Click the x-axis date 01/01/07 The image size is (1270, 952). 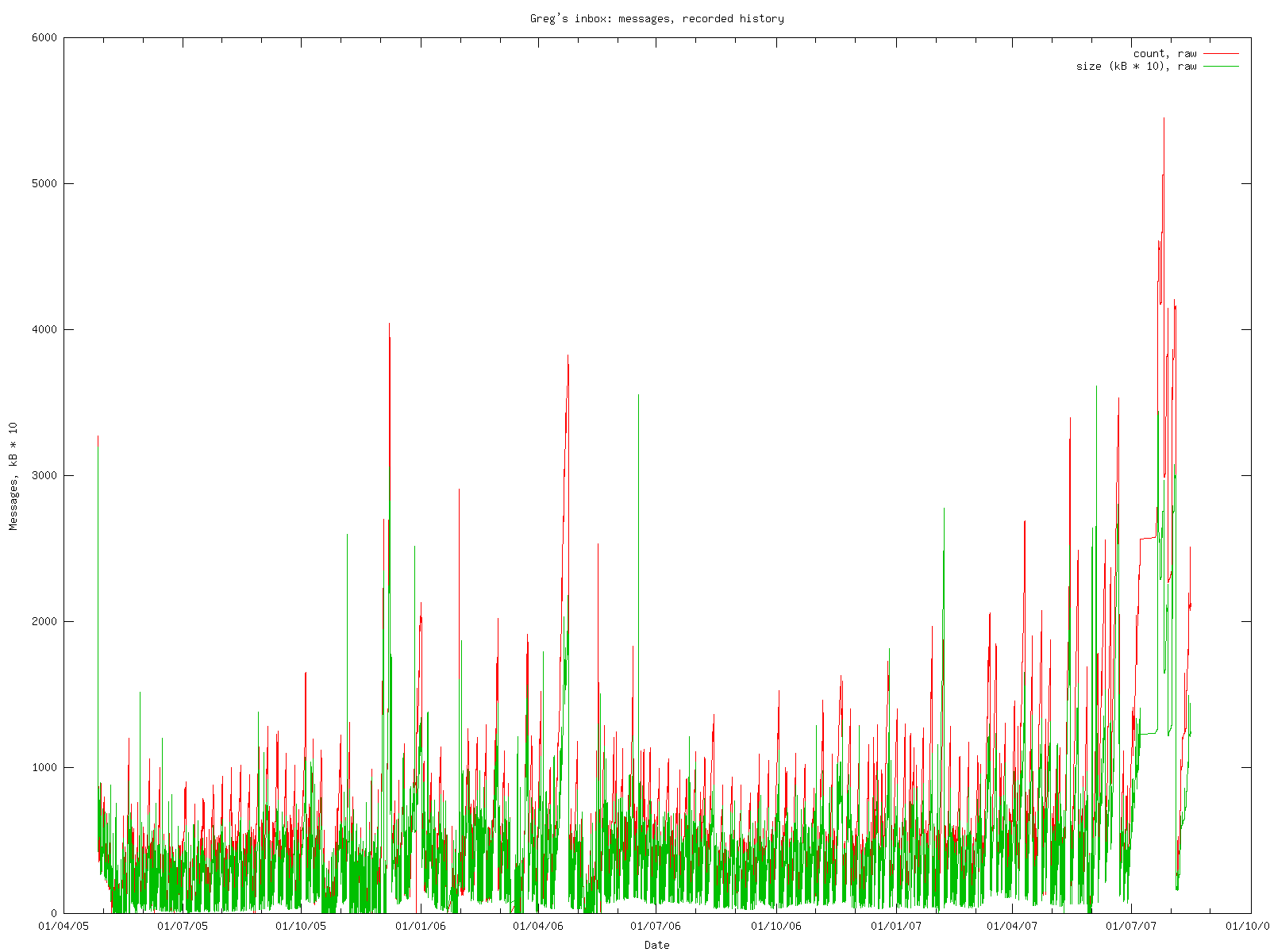point(895,926)
